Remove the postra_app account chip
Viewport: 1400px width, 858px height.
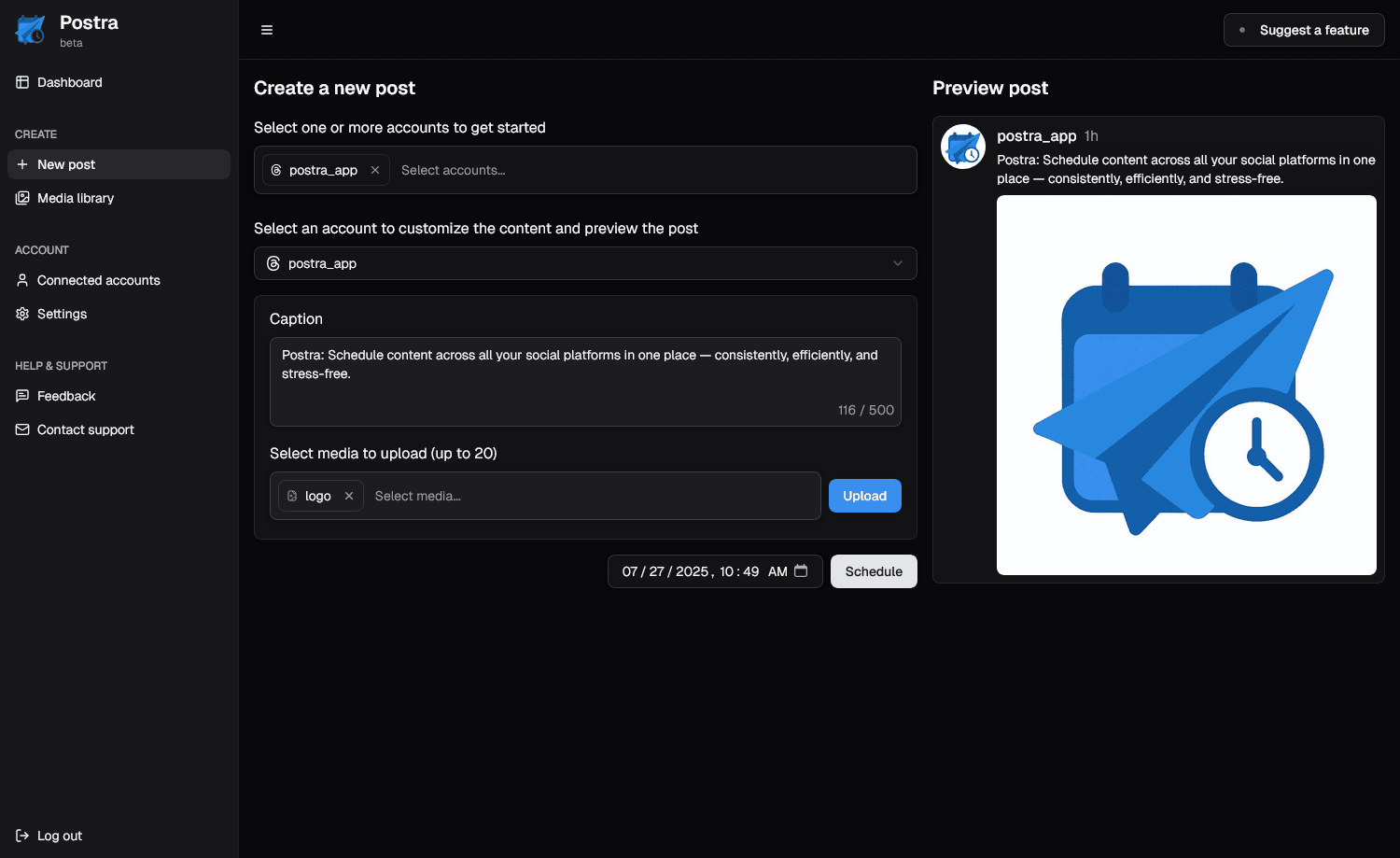375,170
